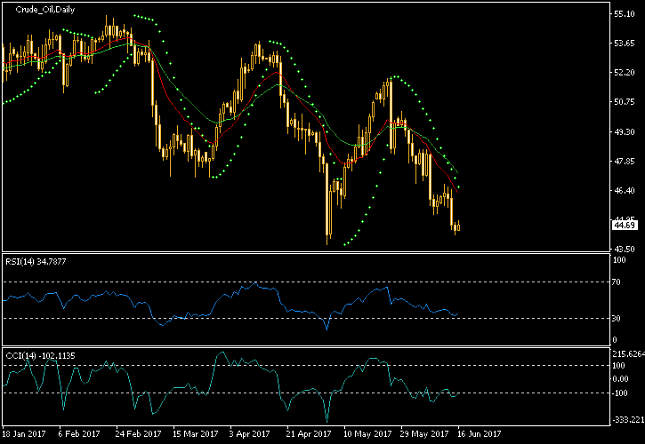Screen dimensions: 645x444
Task: Click the CCI 0.00 scale label
Action: (x=620, y=379)
